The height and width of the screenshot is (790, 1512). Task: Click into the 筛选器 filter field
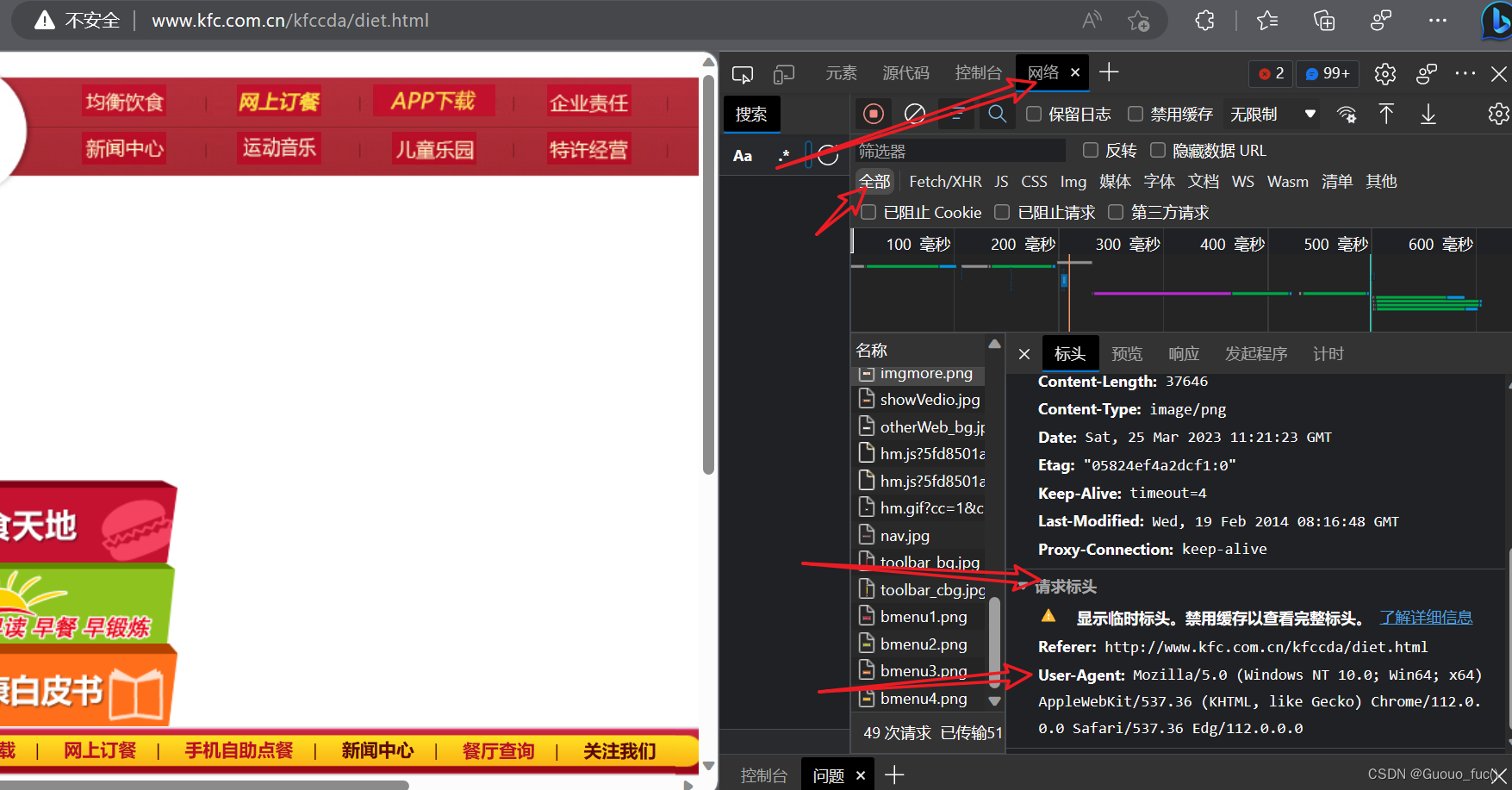click(x=960, y=151)
